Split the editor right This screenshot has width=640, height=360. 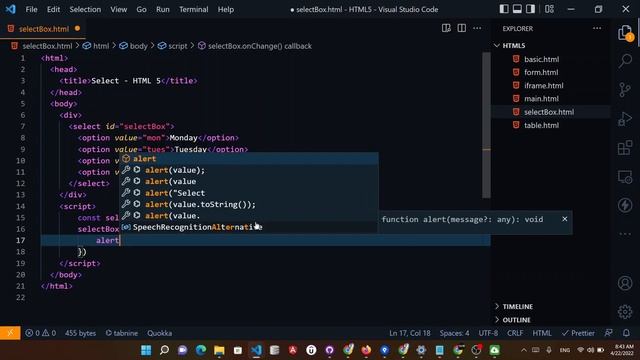(x=462, y=28)
